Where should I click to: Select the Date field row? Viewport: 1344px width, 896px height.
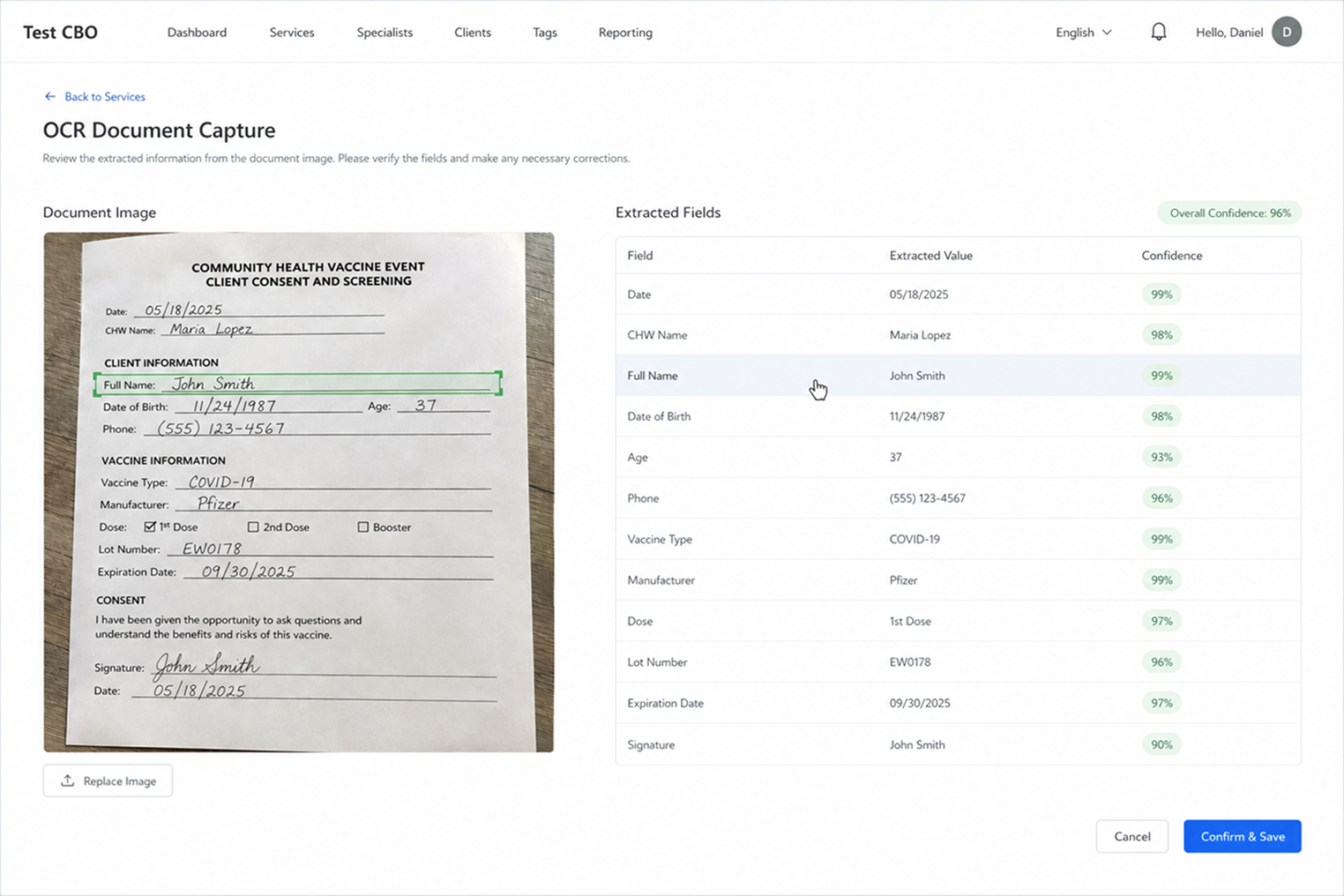tap(958, 295)
